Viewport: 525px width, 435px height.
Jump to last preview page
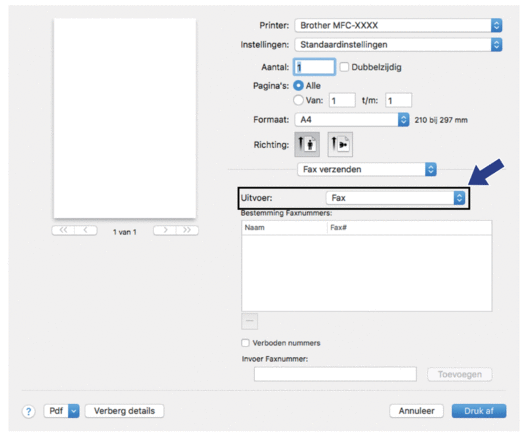187,230
